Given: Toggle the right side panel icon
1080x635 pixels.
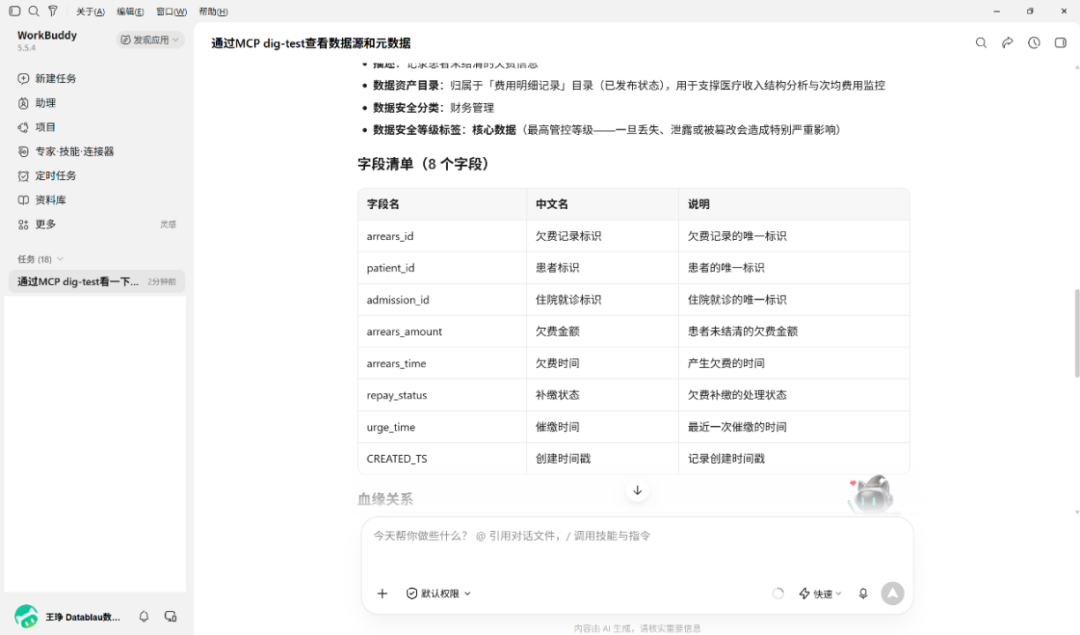Looking at the screenshot, I should click(x=1061, y=43).
